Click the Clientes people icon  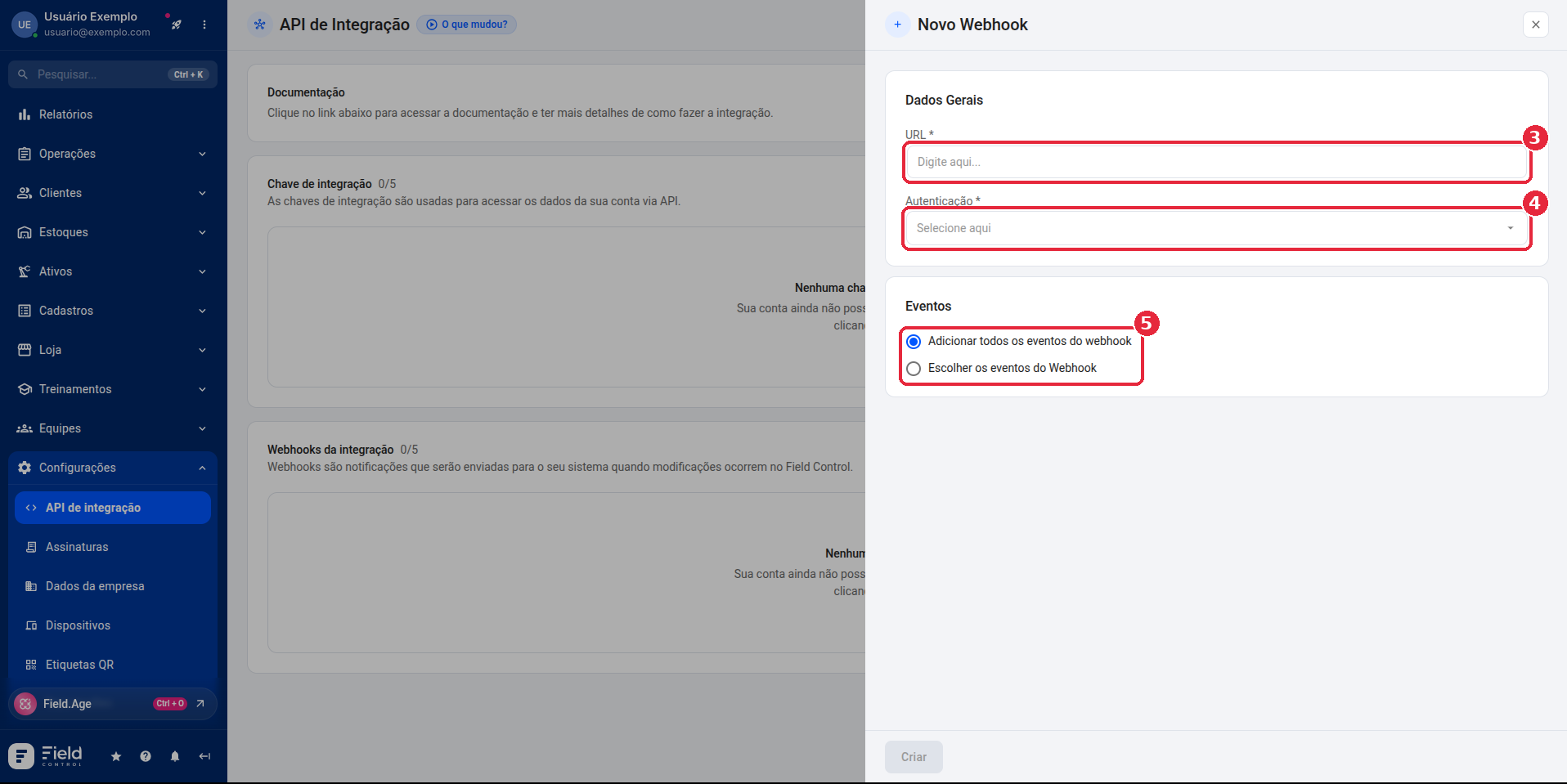[x=25, y=193]
